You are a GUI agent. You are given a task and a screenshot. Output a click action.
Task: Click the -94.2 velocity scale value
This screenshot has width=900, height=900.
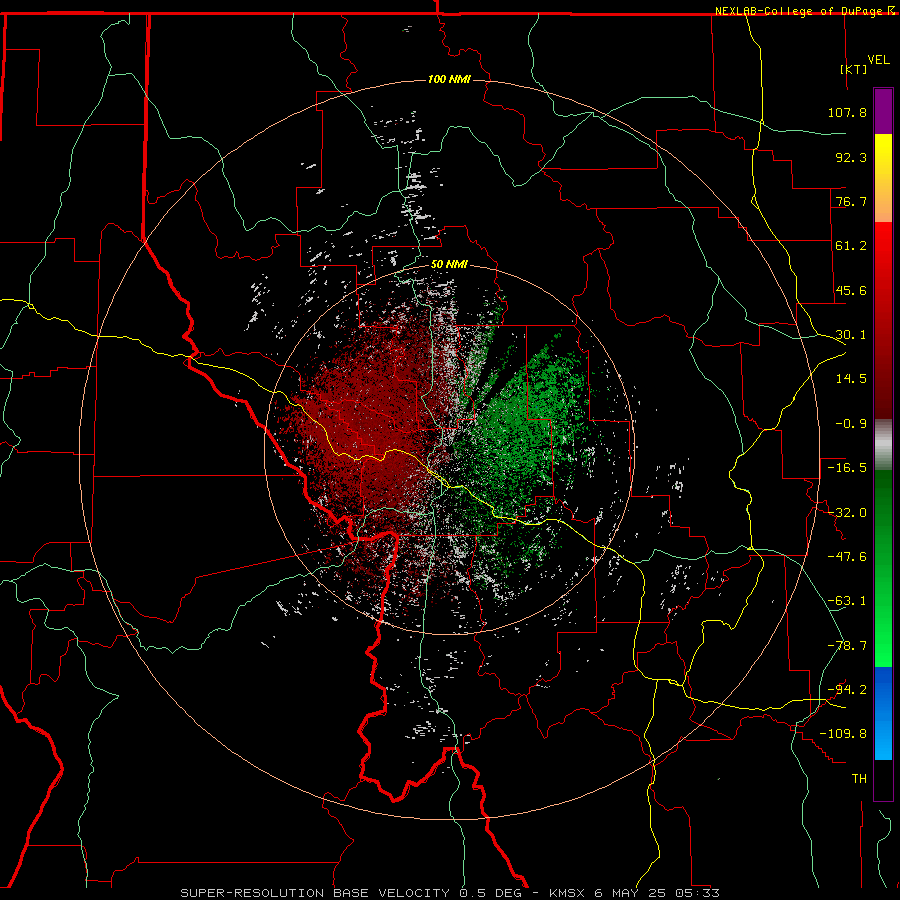click(847, 690)
